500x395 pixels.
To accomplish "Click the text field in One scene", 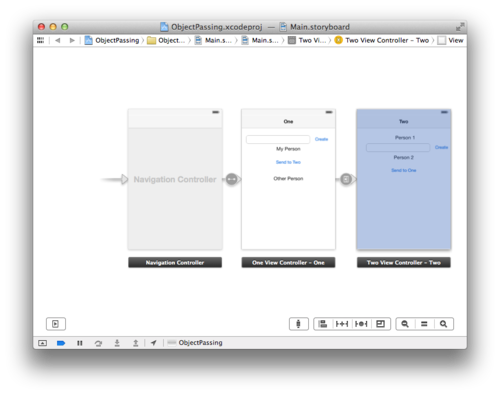I will [x=278, y=139].
